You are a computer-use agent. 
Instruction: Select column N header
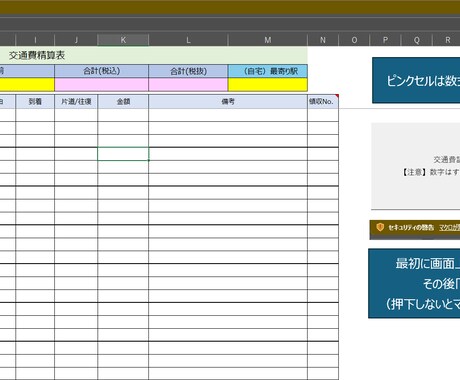pos(323,40)
